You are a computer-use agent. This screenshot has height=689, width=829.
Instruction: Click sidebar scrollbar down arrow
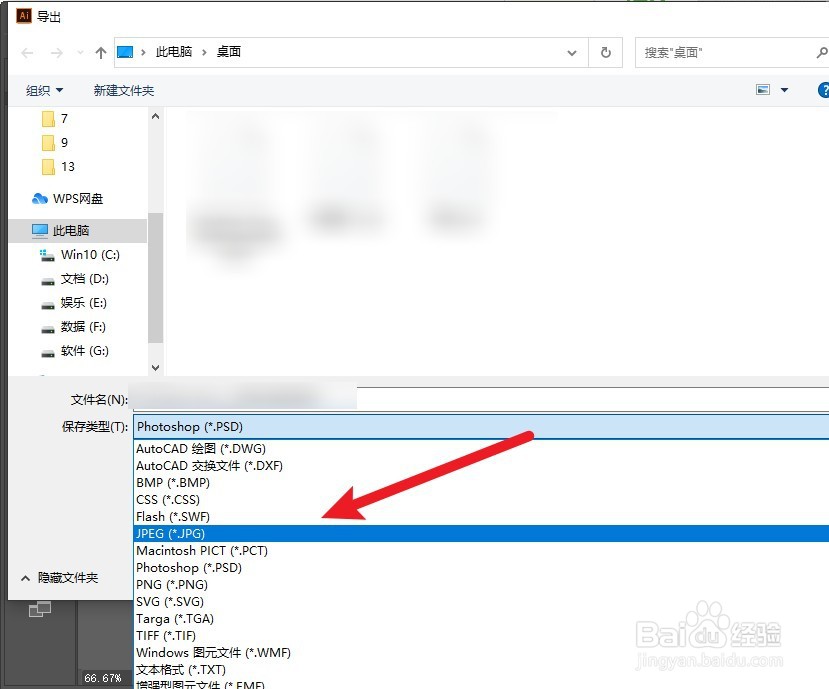pyautogui.click(x=155, y=368)
